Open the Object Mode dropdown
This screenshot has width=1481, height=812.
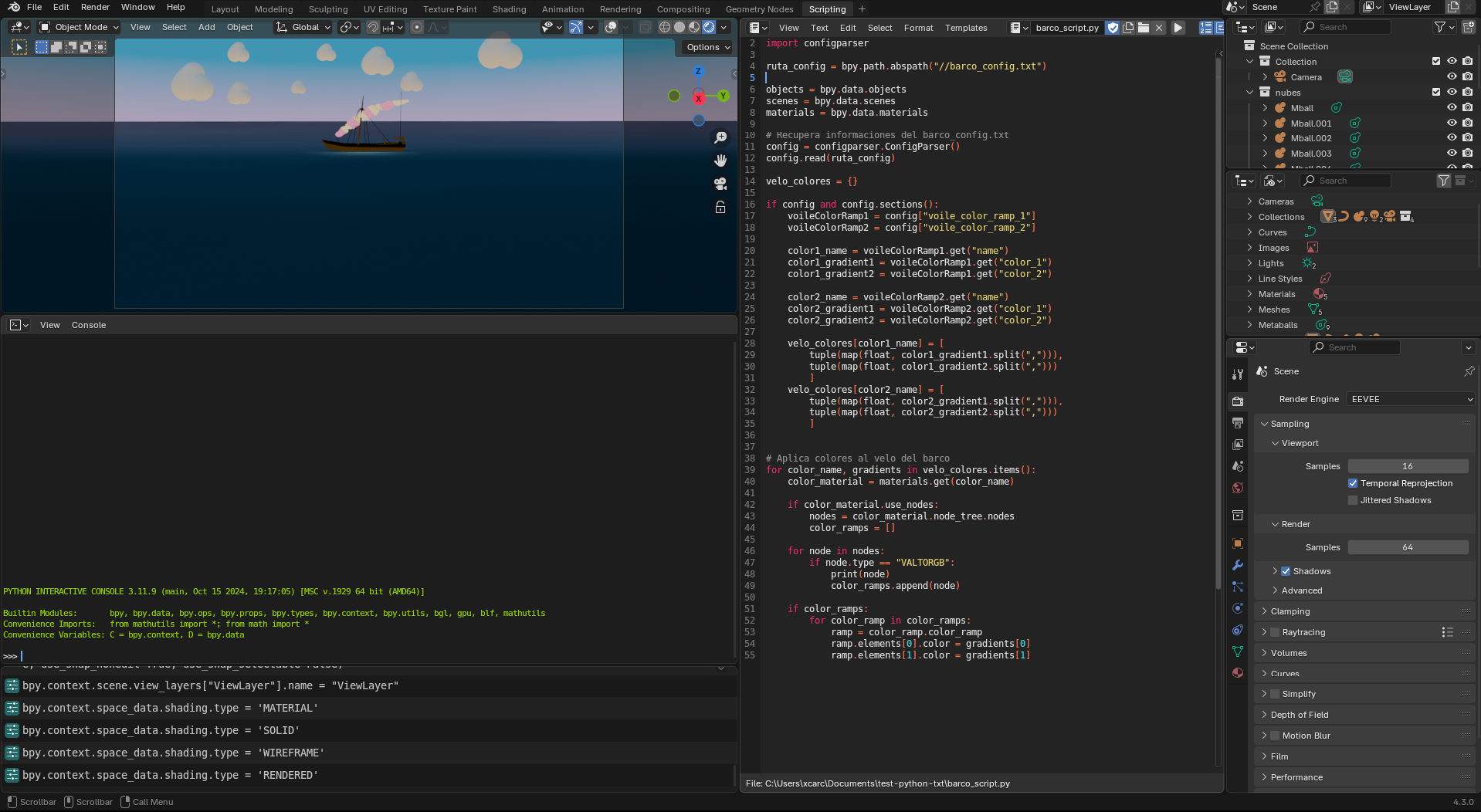(80, 27)
